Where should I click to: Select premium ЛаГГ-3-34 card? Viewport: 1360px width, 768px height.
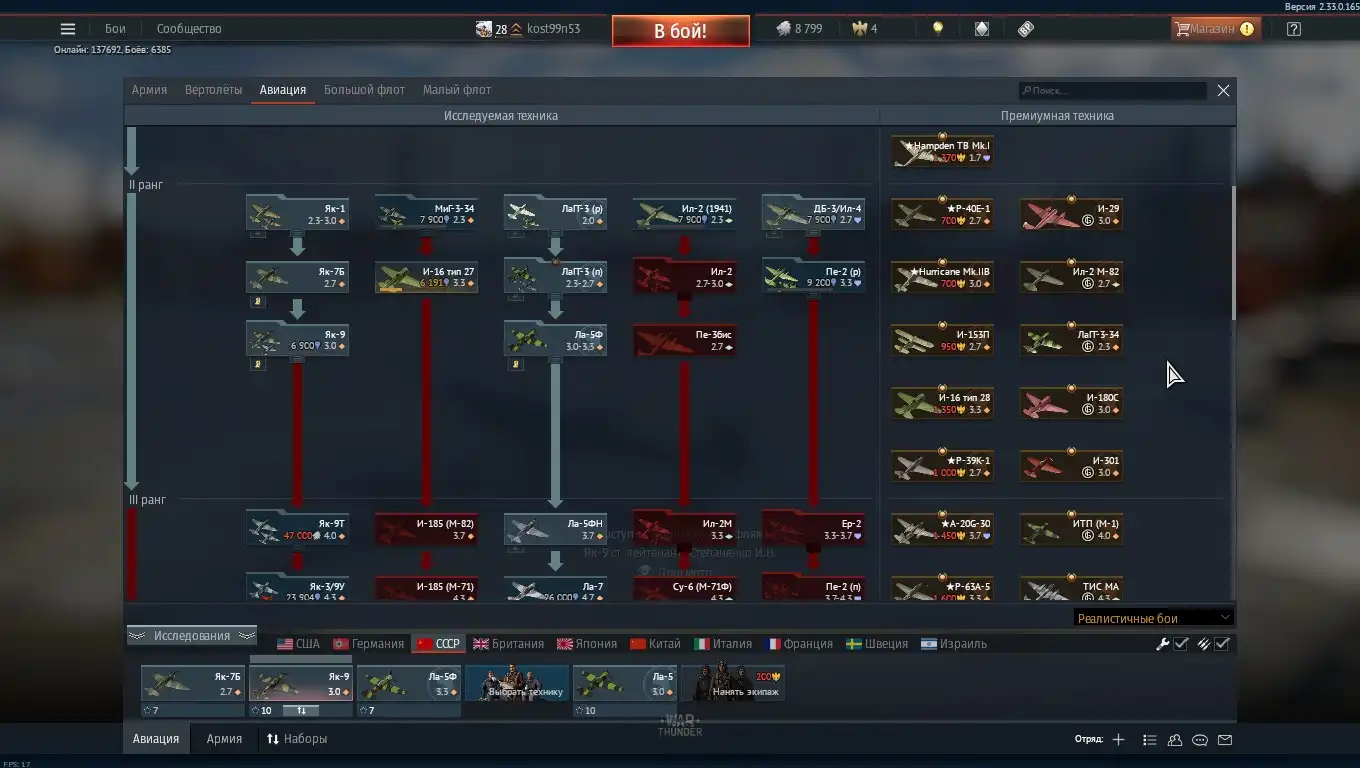click(1071, 340)
